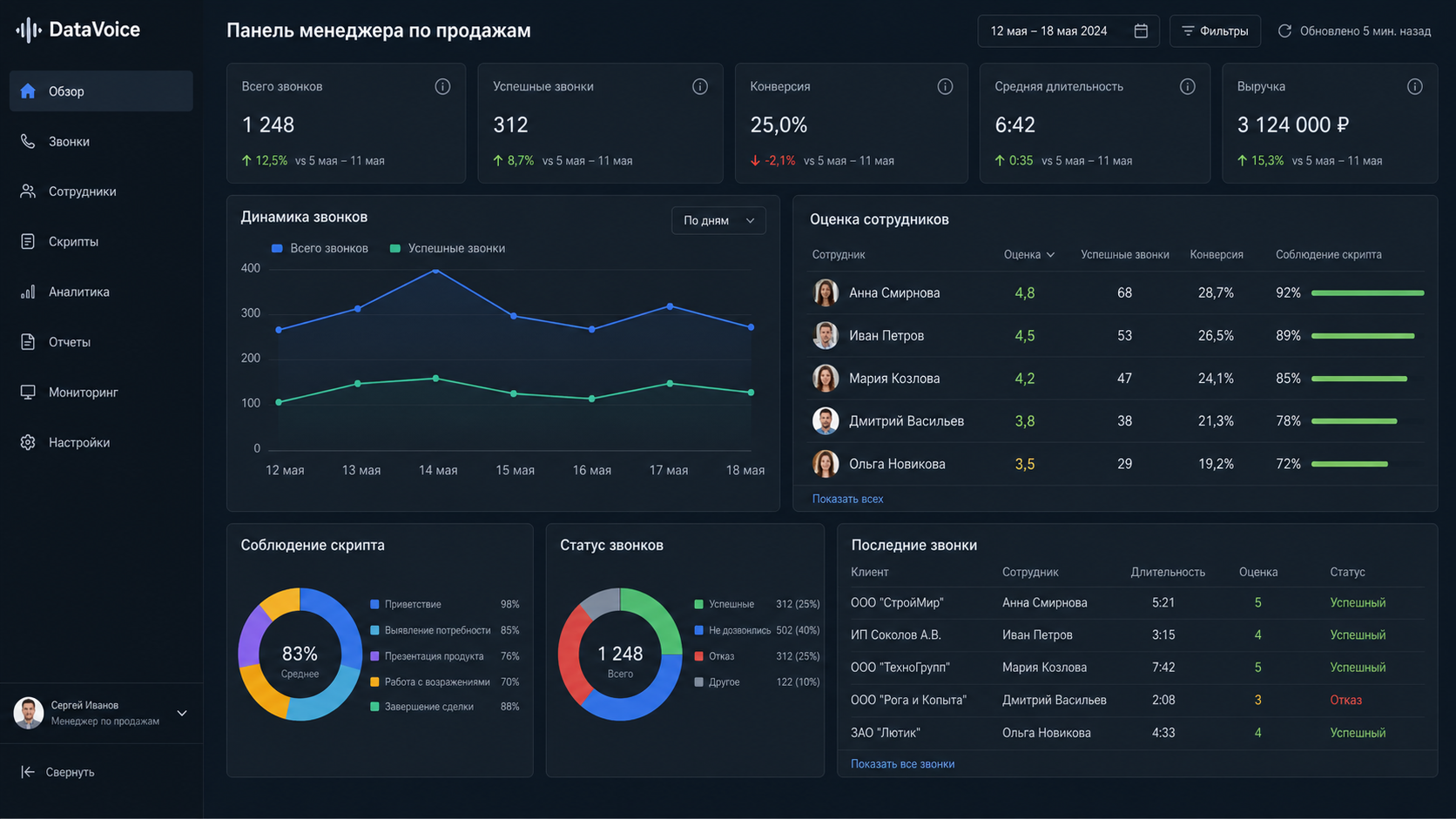Expand Сергей Иванов user profile menu
The height and width of the screenshot is (819, 1456).
pyautogui.click(x=182, y=713)
